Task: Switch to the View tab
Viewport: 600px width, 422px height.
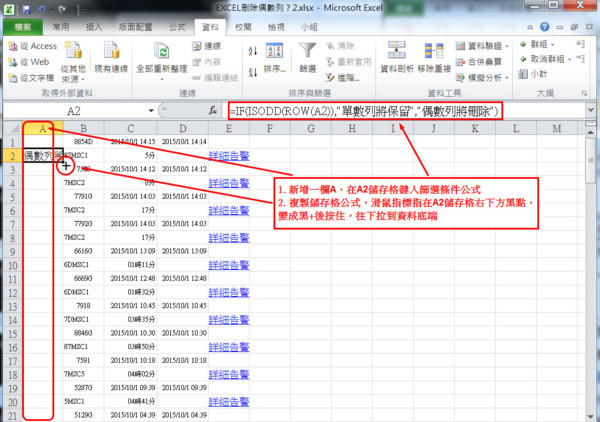Action: point(276,27)
